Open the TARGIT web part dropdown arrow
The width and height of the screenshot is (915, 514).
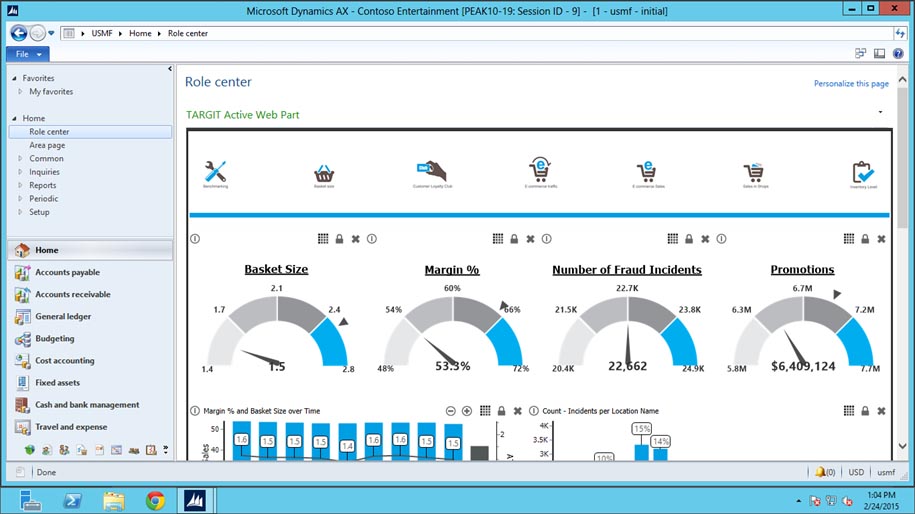point(880,112)
